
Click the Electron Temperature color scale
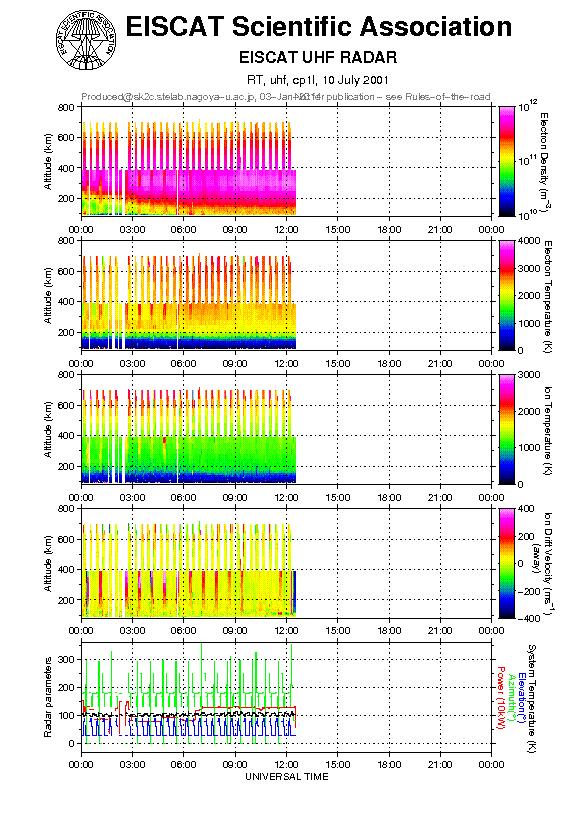point(507,295)
